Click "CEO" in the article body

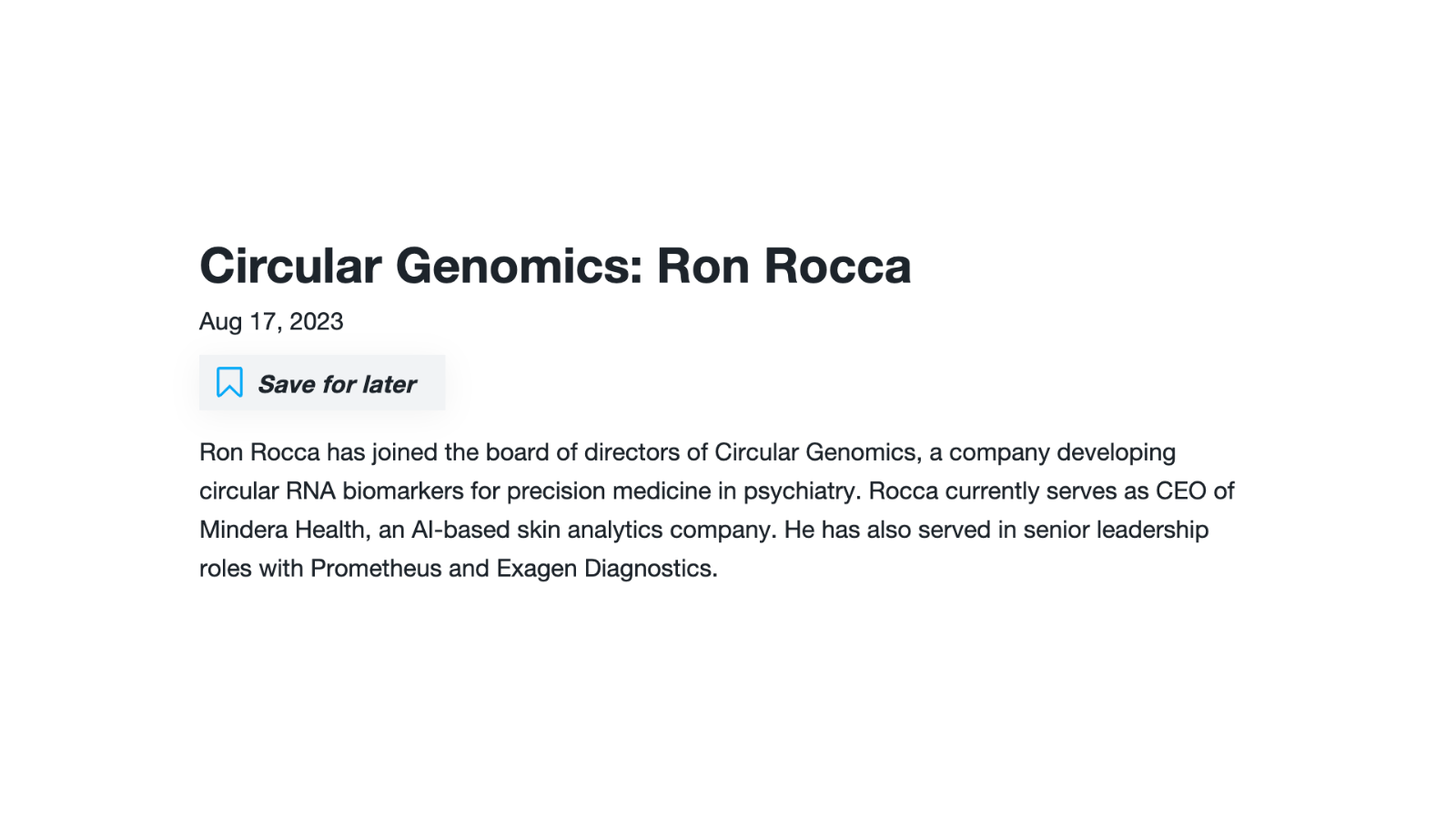(x=1180, y=490)
